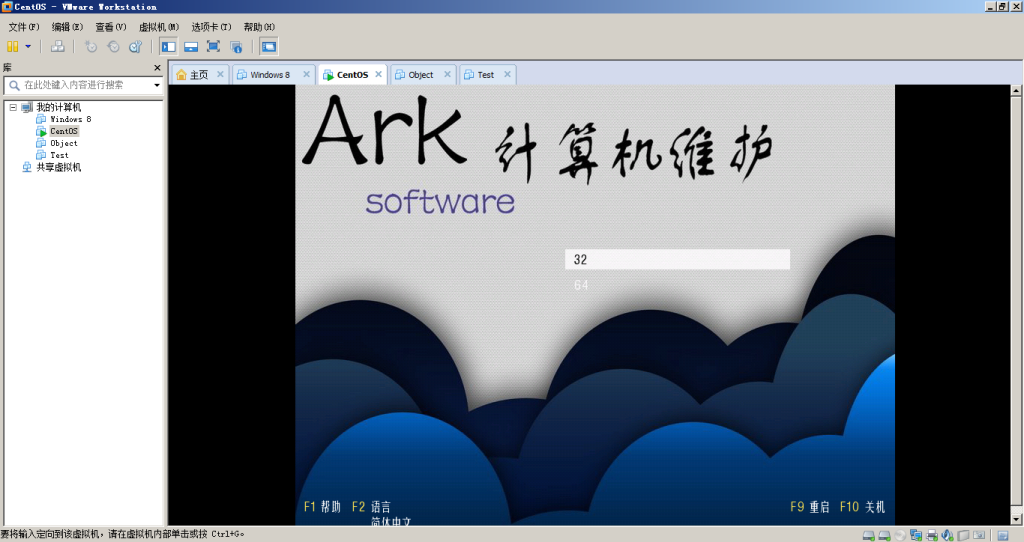
Task: Toggle the console view icon in the toolbar
Action: click(x=268, y=46)
